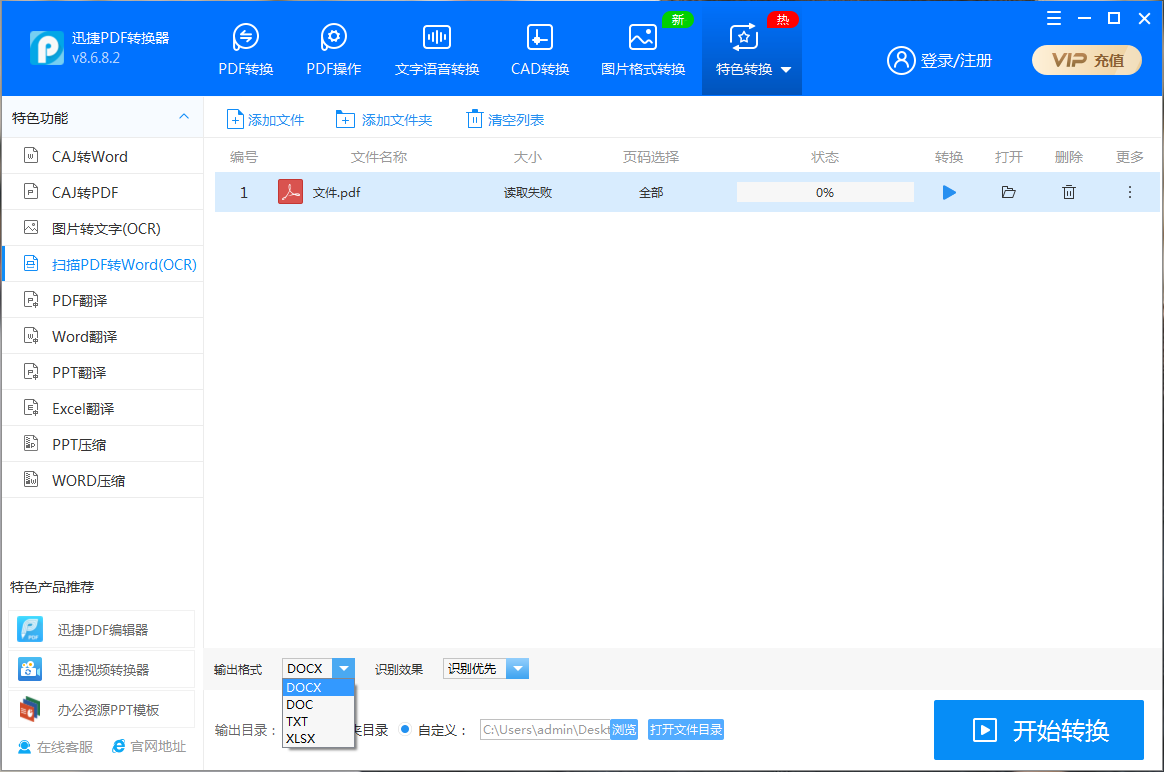Open 办公资源PPT模板 product

(102, 710)
